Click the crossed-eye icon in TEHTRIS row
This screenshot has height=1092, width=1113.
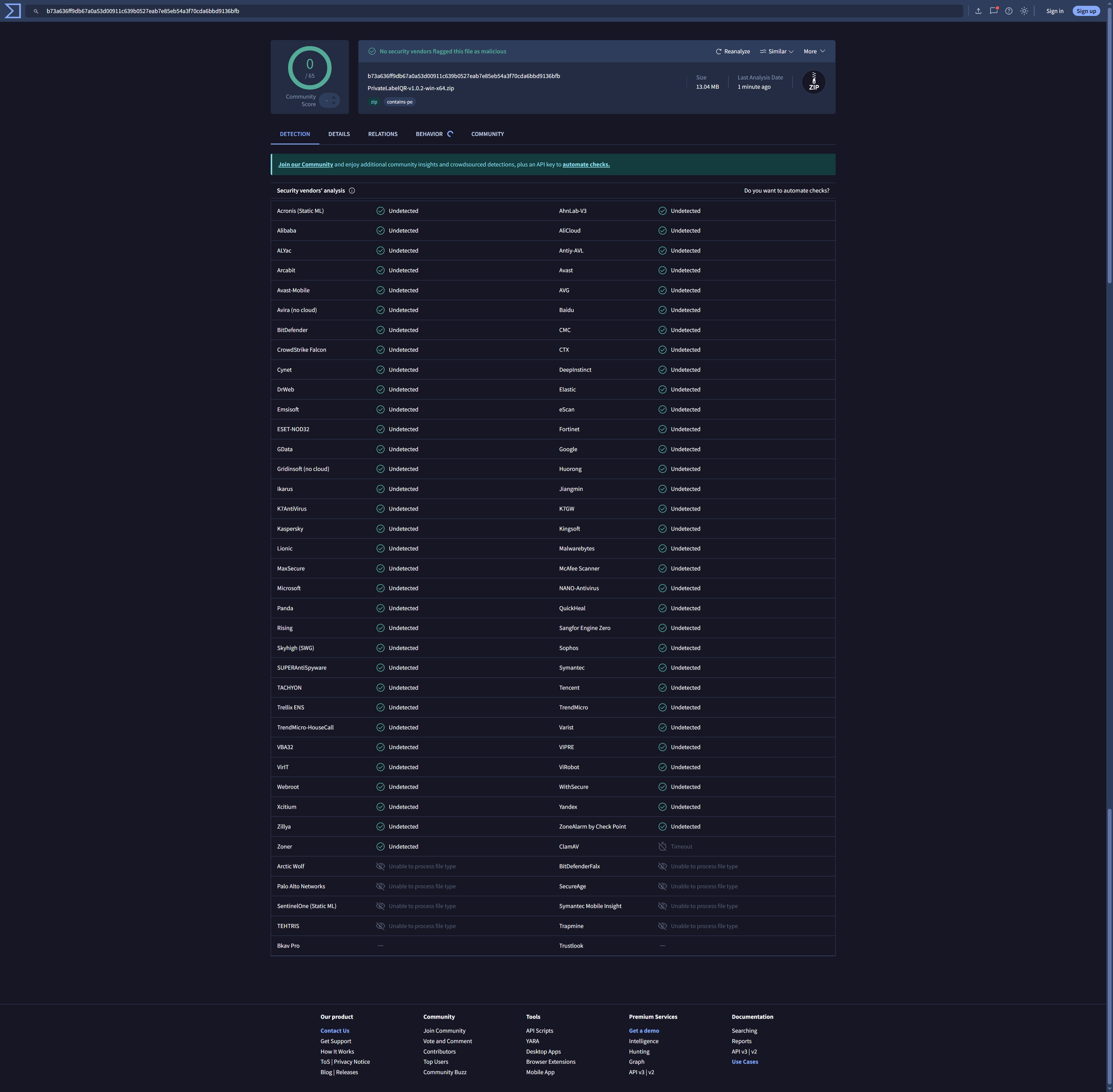(x=380, y=926)
